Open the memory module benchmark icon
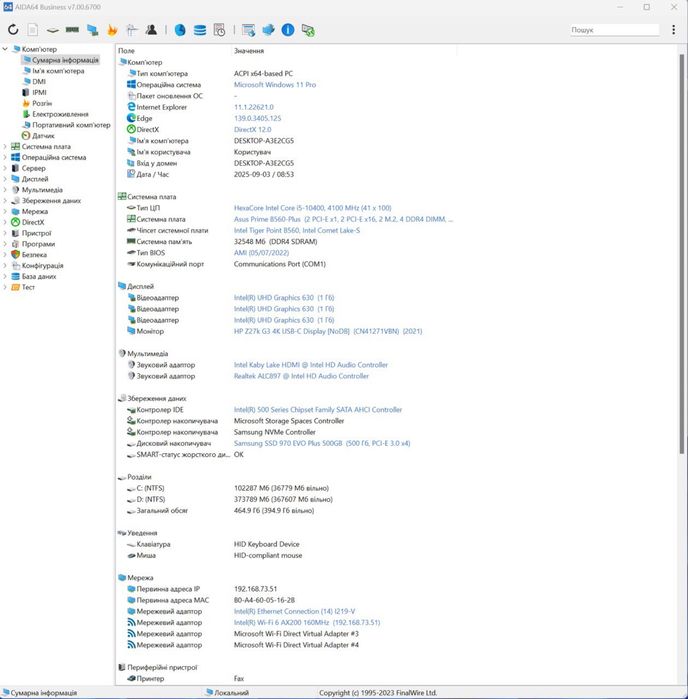This screenshot has height=699, width=688. tap(72, 30)
